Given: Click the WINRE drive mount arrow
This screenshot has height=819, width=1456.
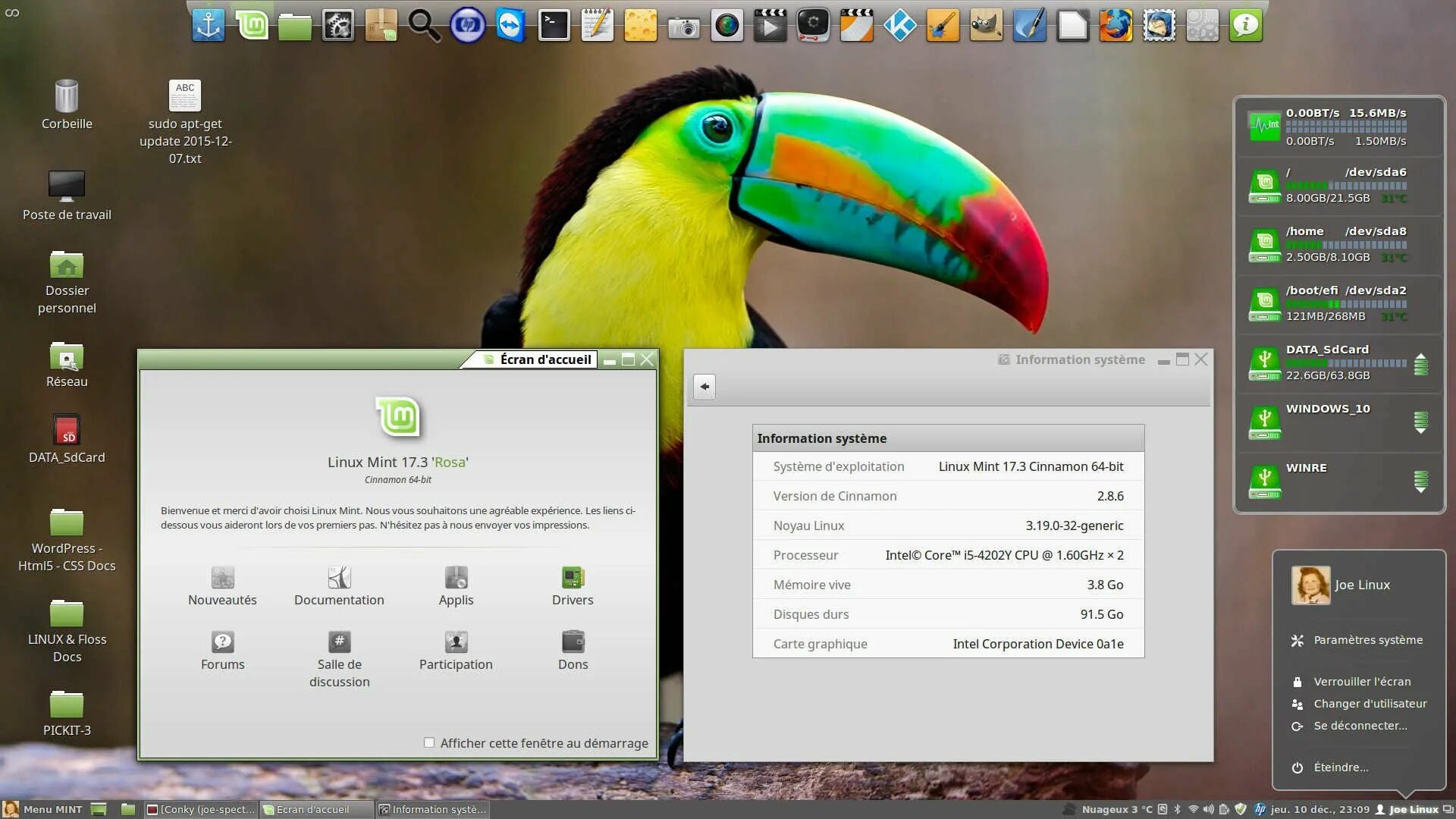Looking at the screenshot, I should 1420,481.
